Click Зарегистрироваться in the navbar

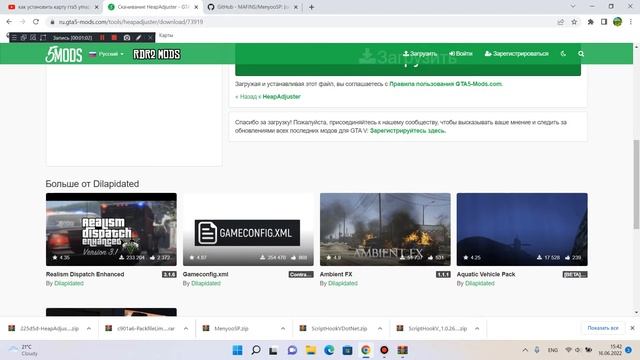pyautogui.click(x=516, y=53)
